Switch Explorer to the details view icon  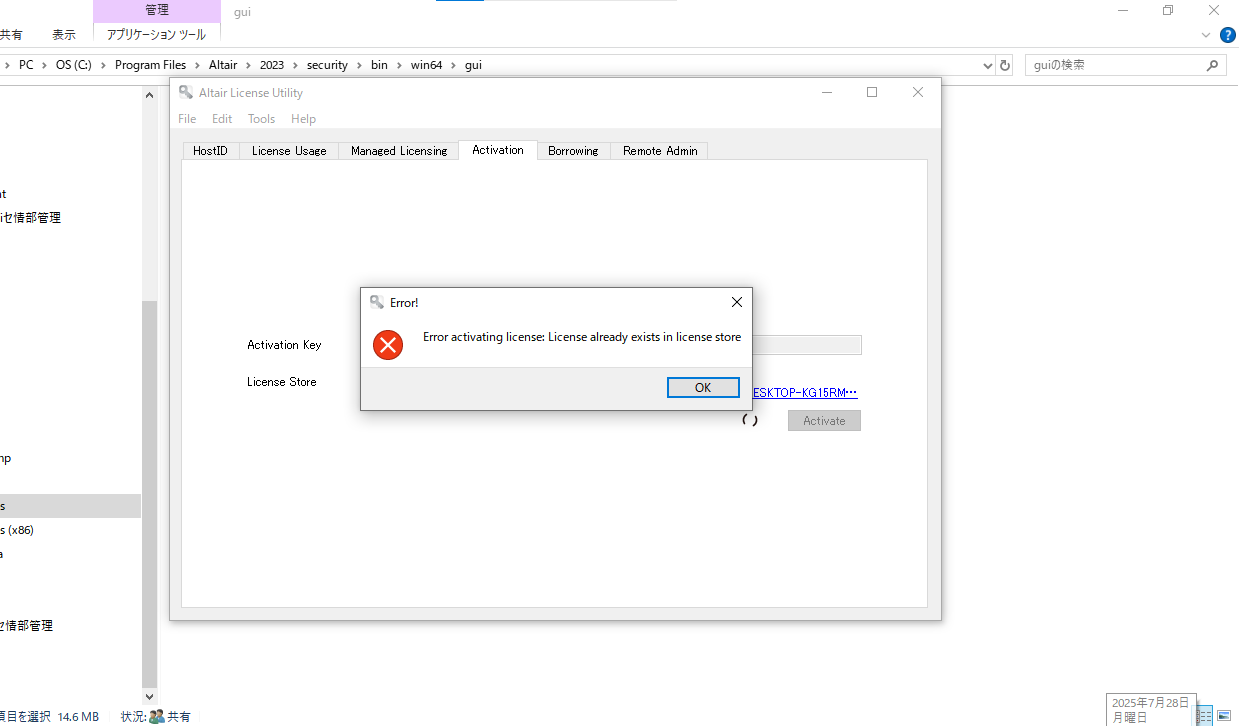(x=1205, y=715)
